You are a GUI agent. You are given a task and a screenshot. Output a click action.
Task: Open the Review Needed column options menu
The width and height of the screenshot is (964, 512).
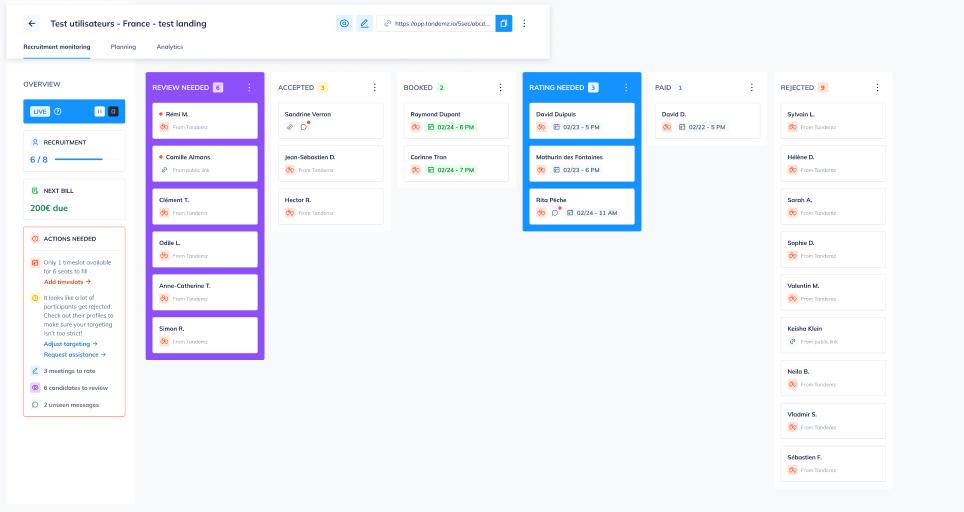(x=249, y=87)
